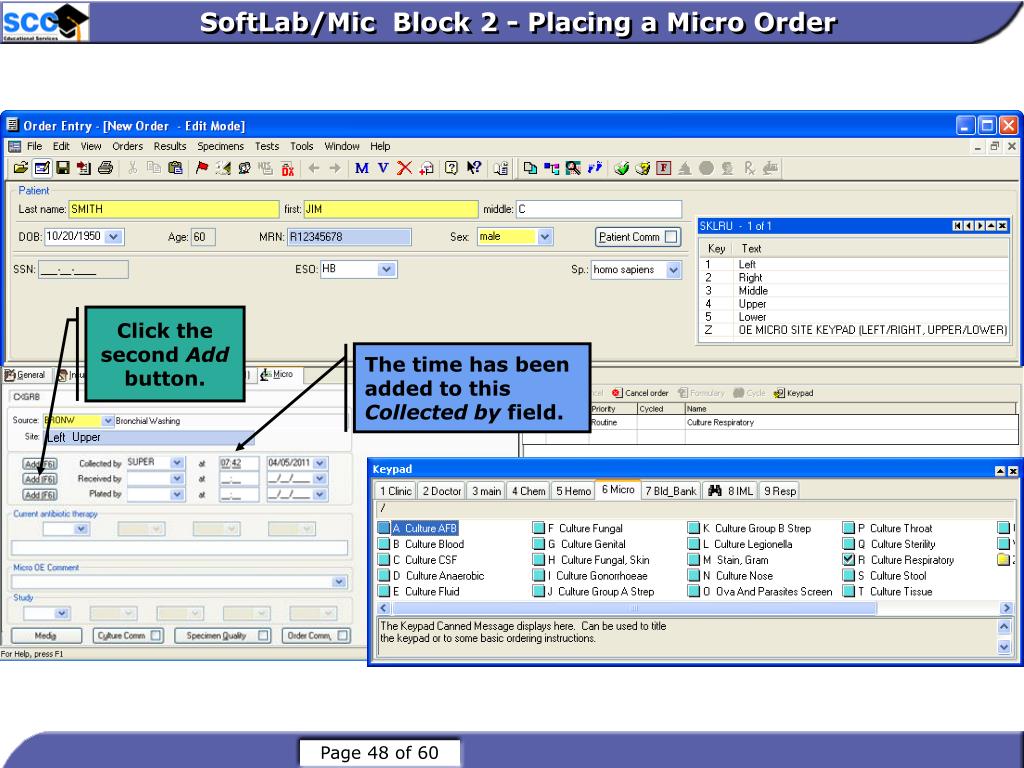Screen dimensions: 1024x768
Task: Click the What's This pointer help icon
Action: pyautogui.click(x=473, y=168)
